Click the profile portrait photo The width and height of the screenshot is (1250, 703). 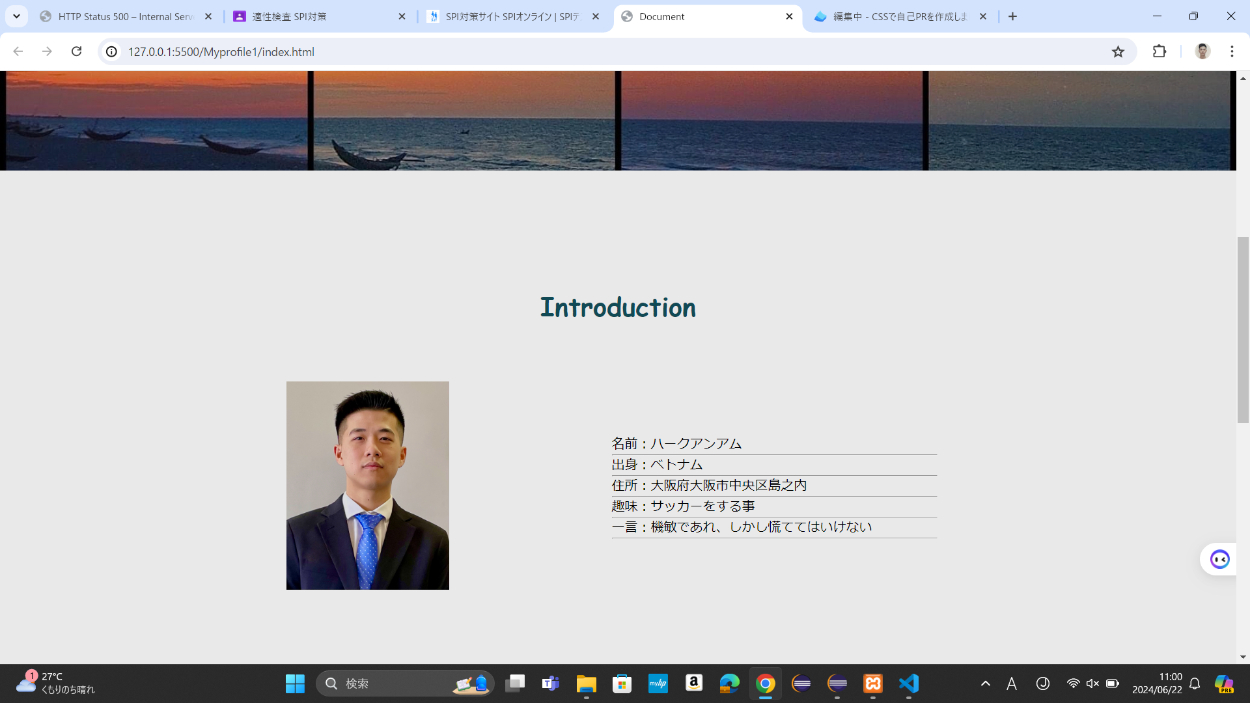[367, 485]
